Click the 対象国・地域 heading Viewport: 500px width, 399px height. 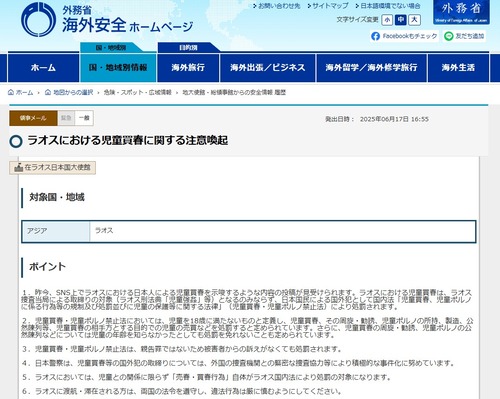57,197
